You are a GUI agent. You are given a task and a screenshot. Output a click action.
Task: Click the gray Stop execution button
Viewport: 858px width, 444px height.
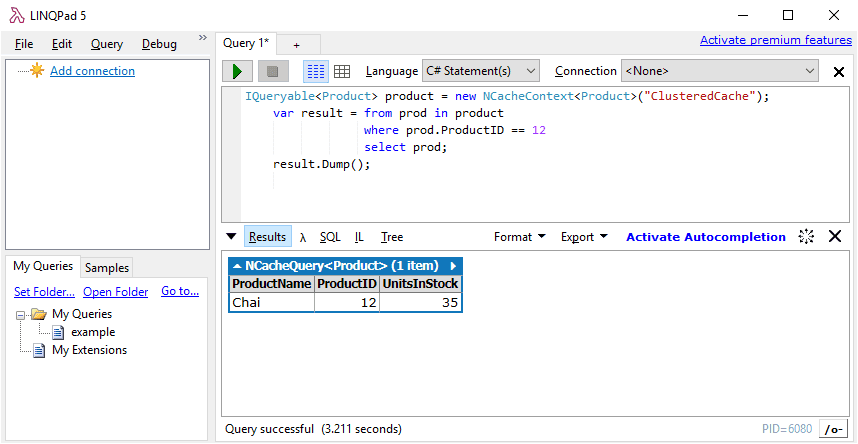pyautogui.click(x=273, y=71)
